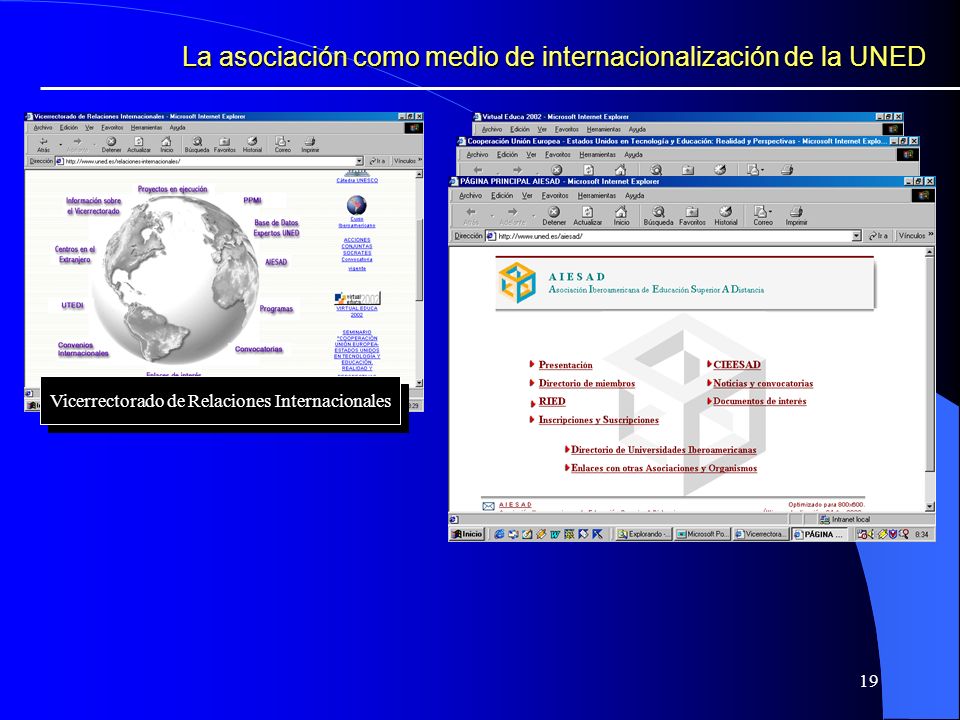The width and height of the screenshot is (960, 720).
Task: Open the CIEESAD link
Action: 737,365
